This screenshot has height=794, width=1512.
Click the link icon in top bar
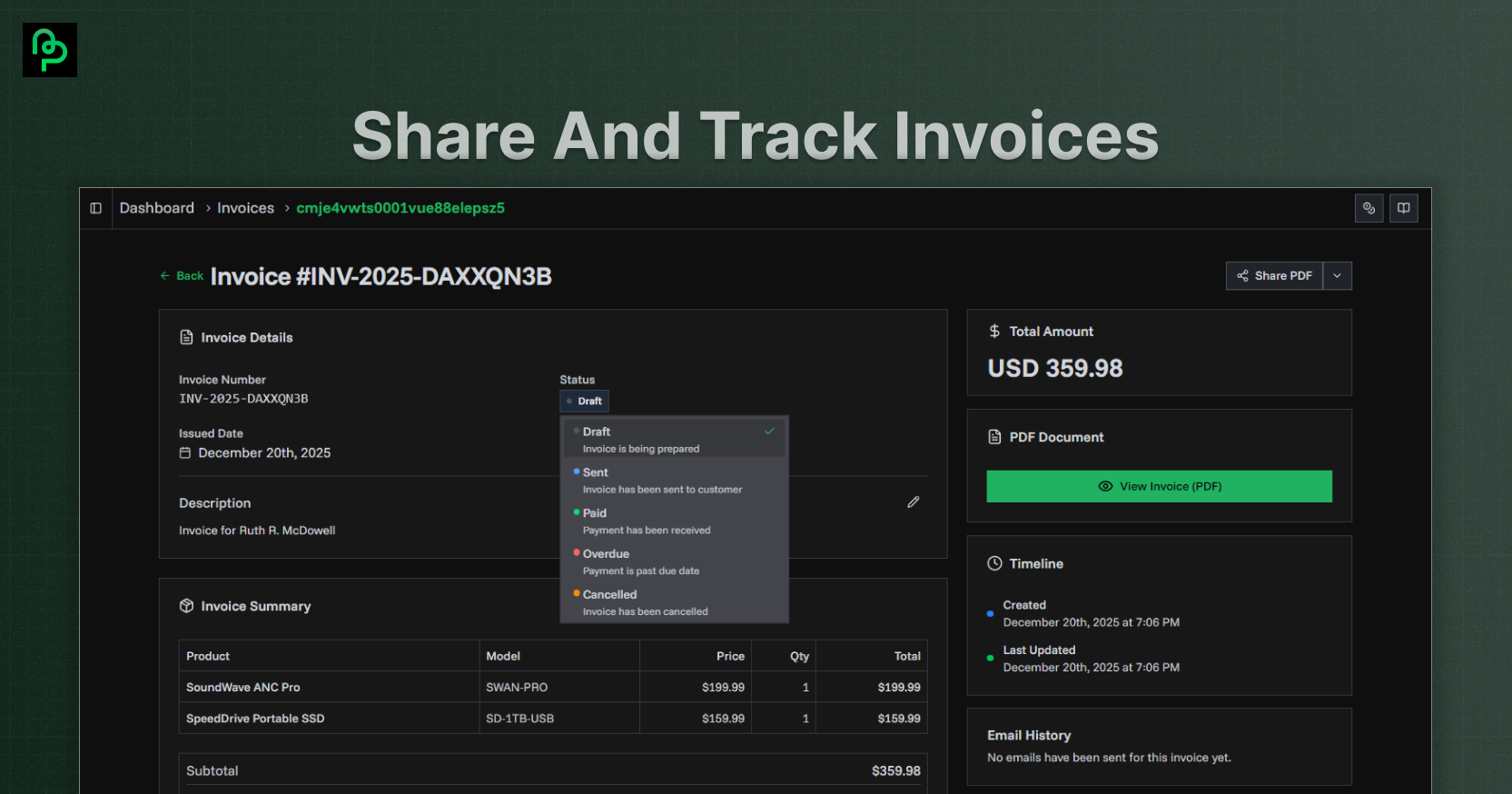point(1369,208)
